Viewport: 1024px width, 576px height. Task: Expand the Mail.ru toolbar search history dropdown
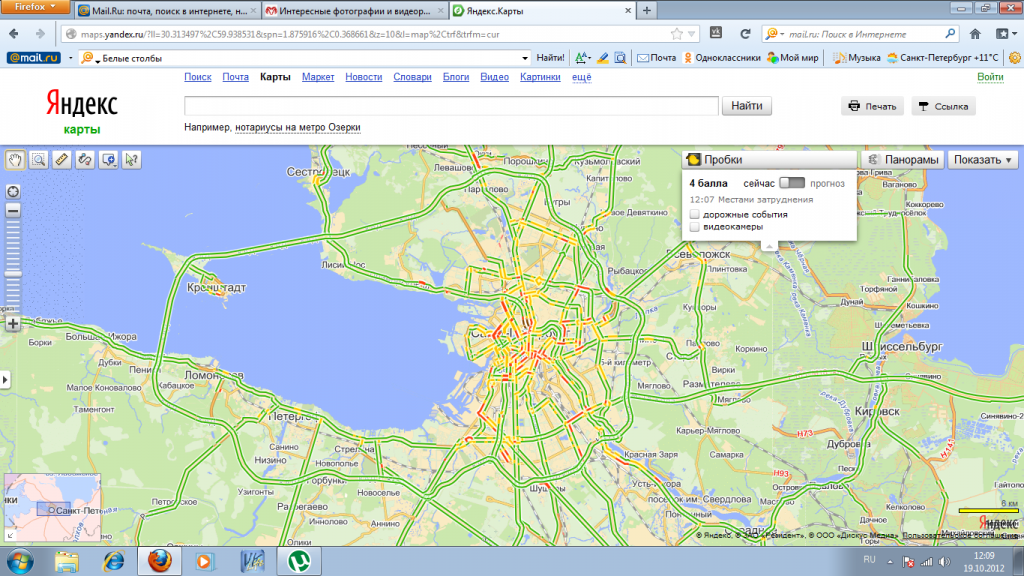pyautogui.click(x=524, y=58)
